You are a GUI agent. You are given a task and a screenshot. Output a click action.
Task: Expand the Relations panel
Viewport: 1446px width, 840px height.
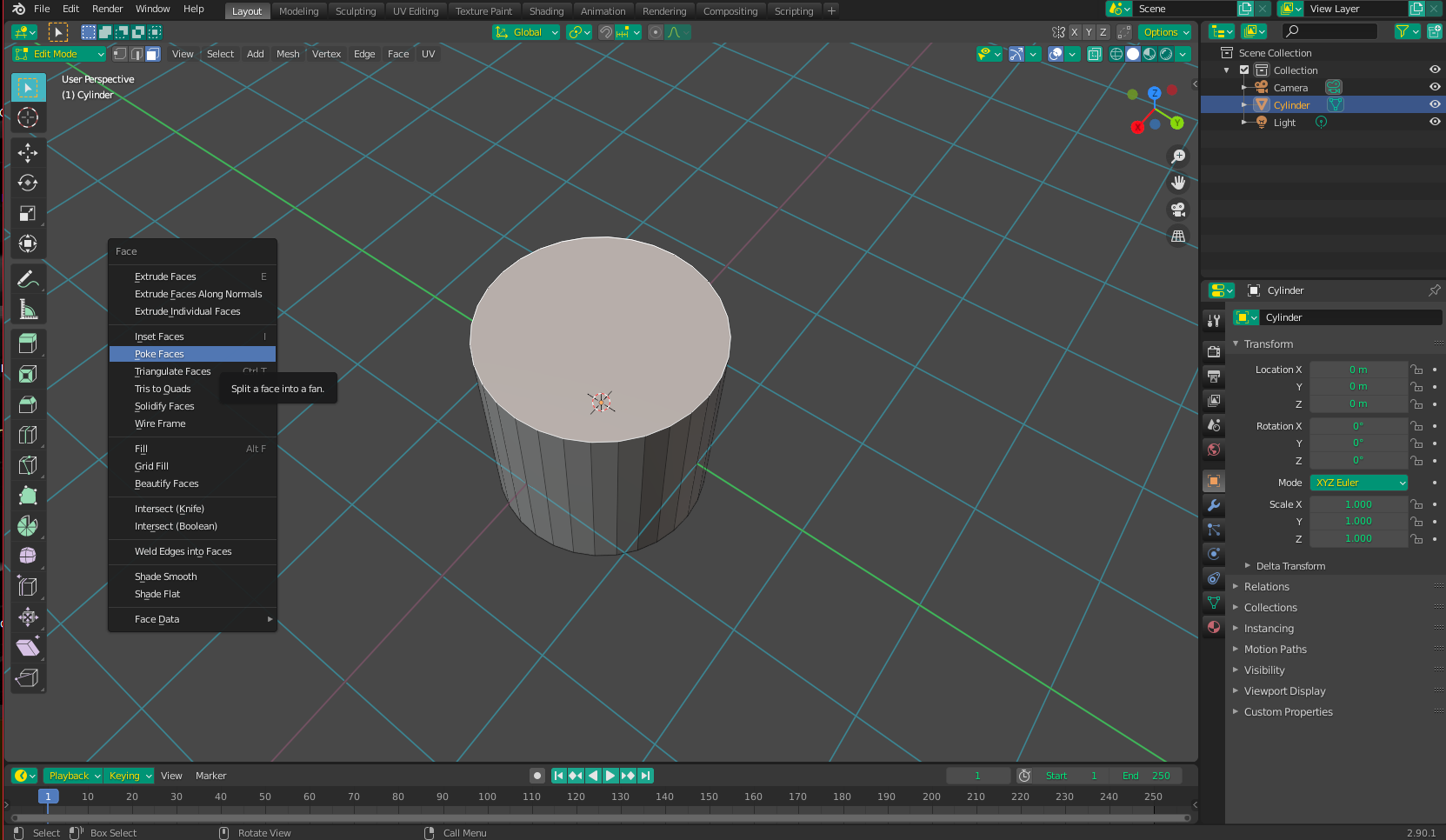click(x=1266, y=587)
